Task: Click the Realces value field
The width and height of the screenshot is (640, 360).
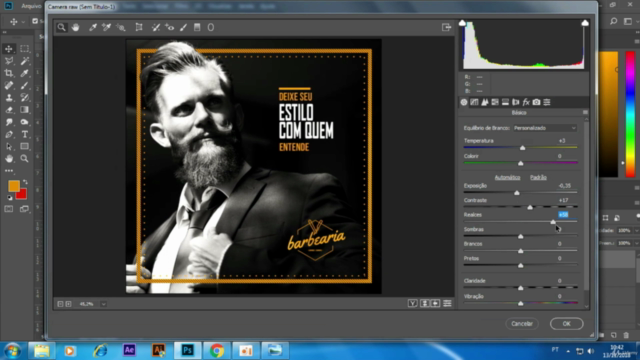Action: (563, 215)
